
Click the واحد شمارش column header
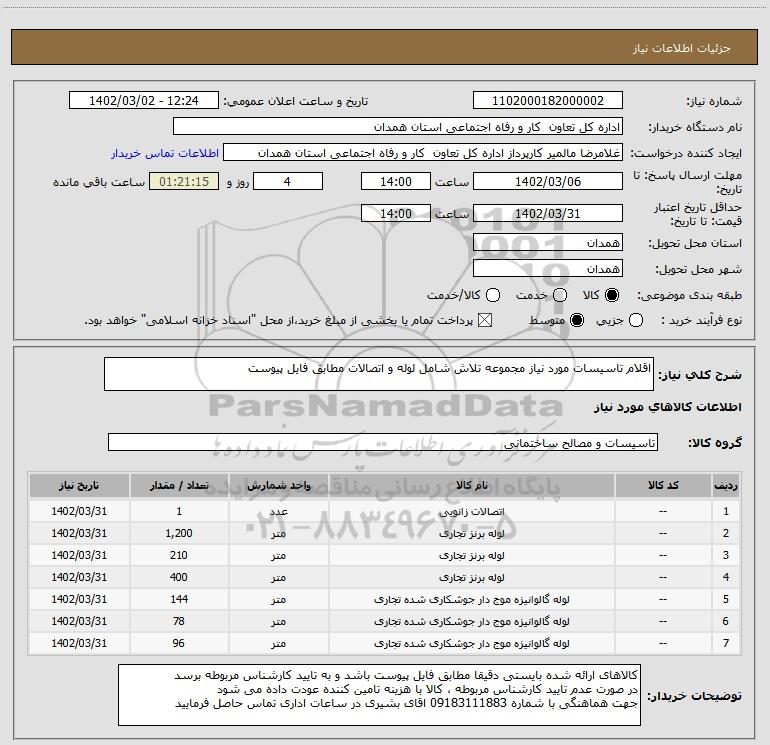[278, 485]
